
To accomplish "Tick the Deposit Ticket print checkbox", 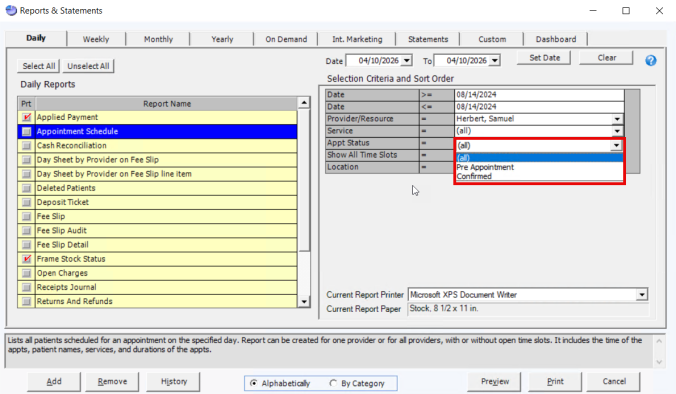I will [x=27, y=202].
